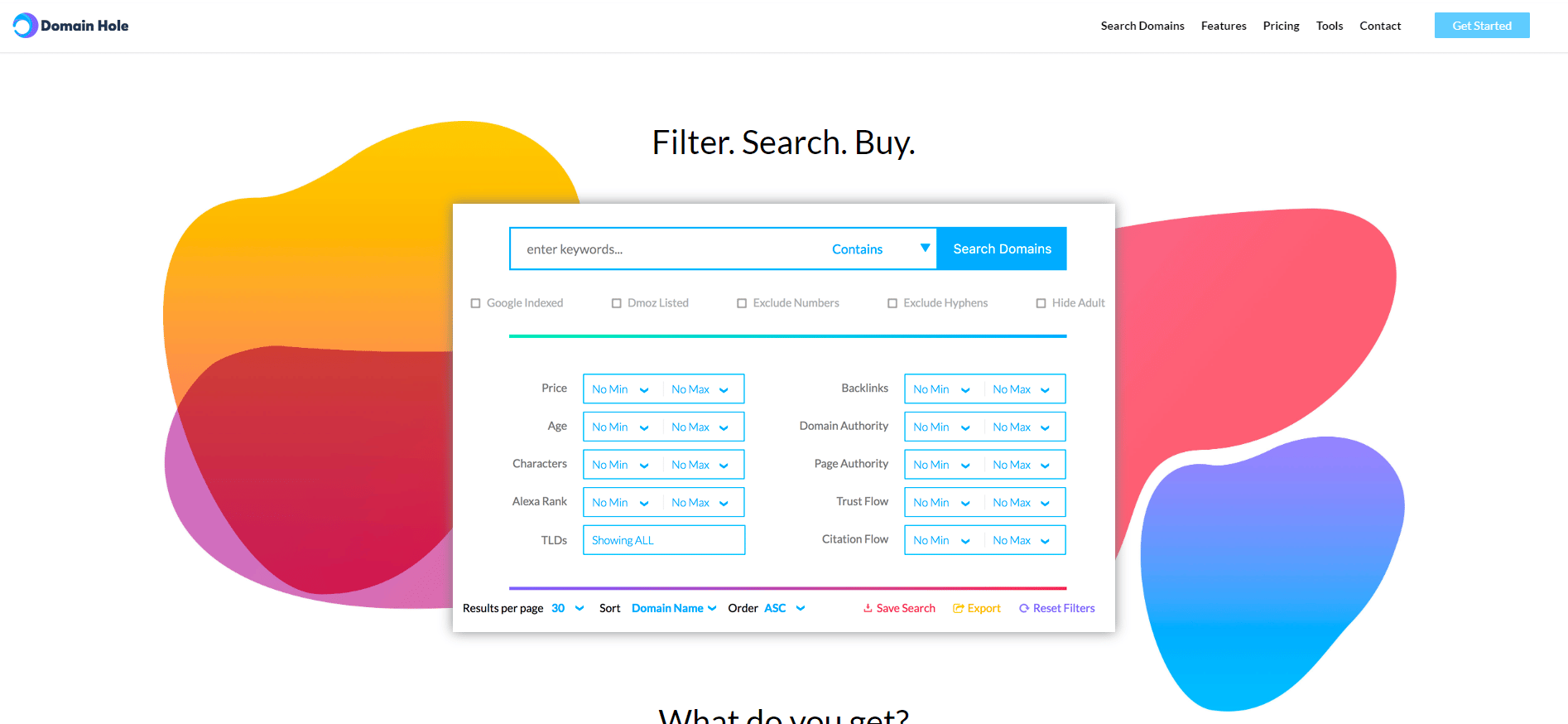Image resolution: width=1568 pixels, height=724 pixels.
Task: Expand Domain Authority No Min dropdown
Action: pos(944,427)
